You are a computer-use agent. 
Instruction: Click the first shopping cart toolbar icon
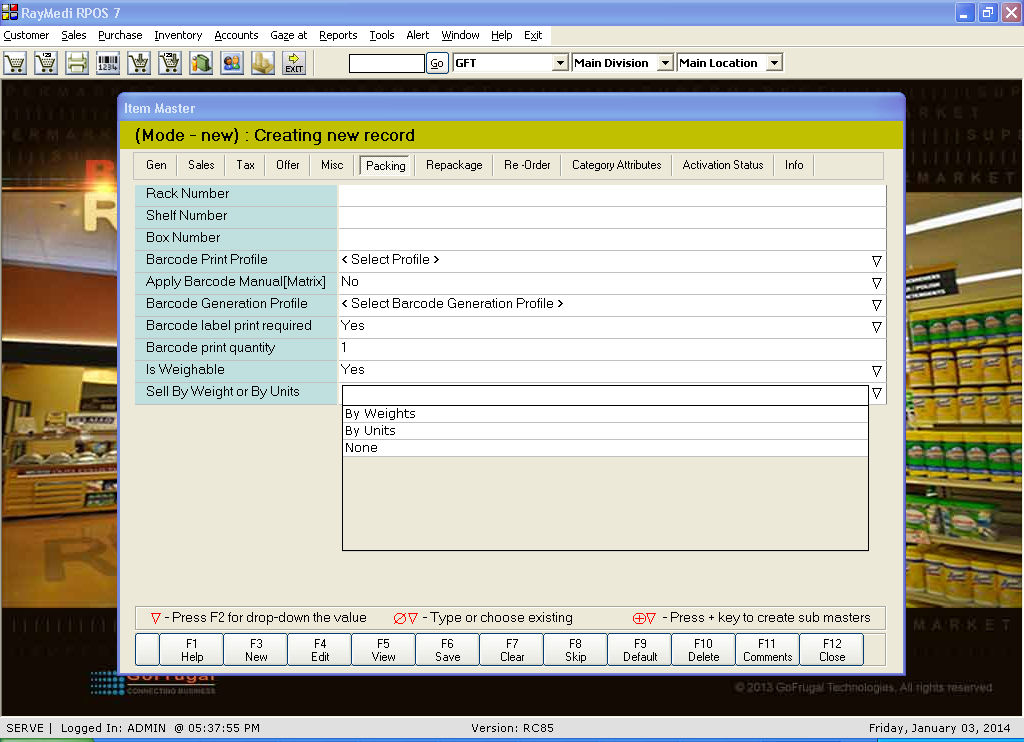coord(15,63)
